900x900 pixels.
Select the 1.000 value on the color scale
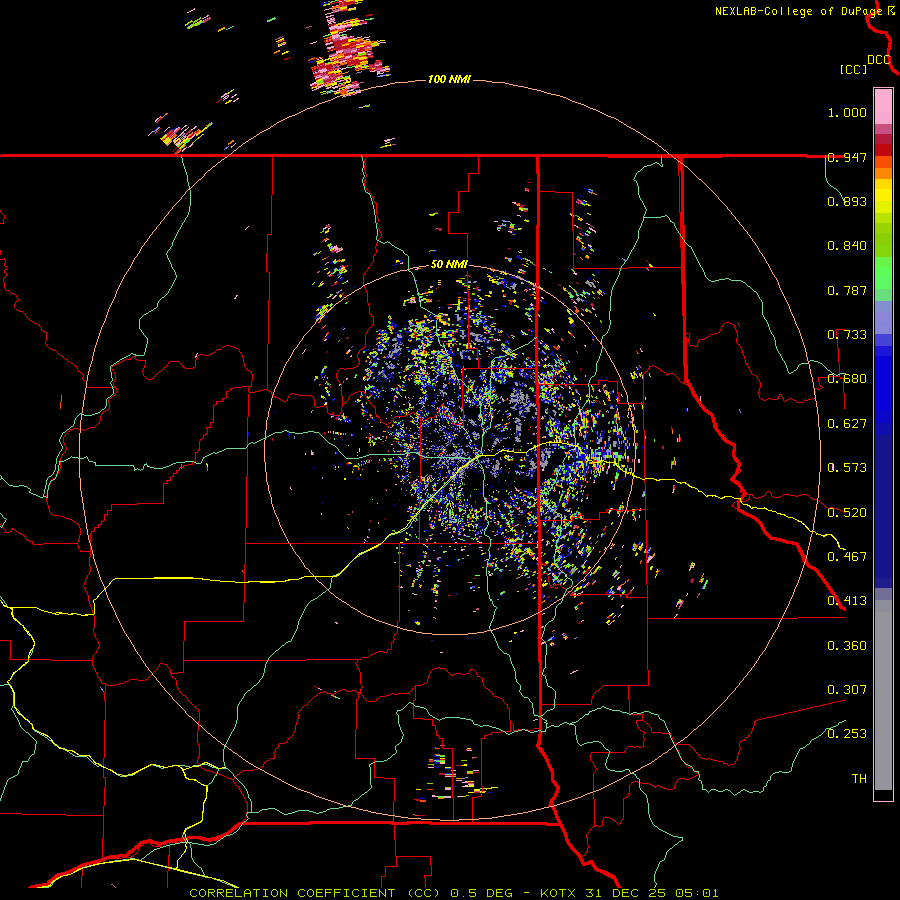coord(847,112)
